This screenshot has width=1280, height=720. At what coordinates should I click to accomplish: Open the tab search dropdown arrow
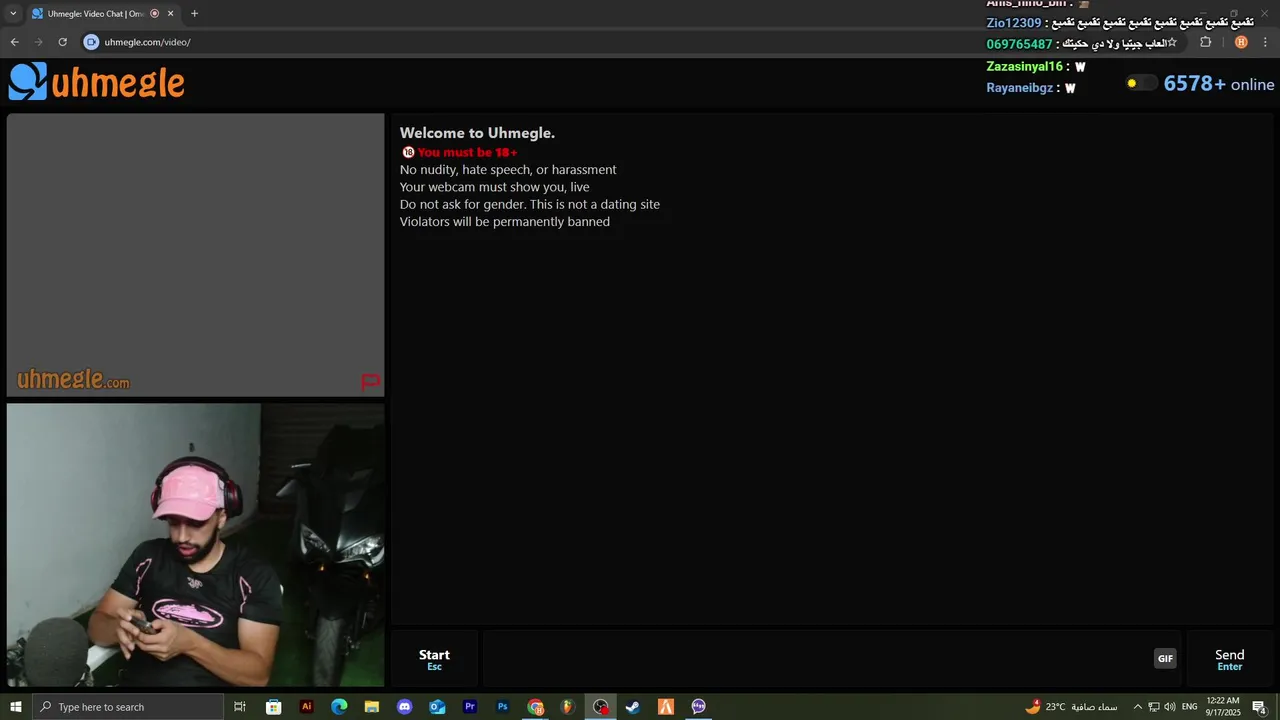pyautogui.click(x=13, y=14)
